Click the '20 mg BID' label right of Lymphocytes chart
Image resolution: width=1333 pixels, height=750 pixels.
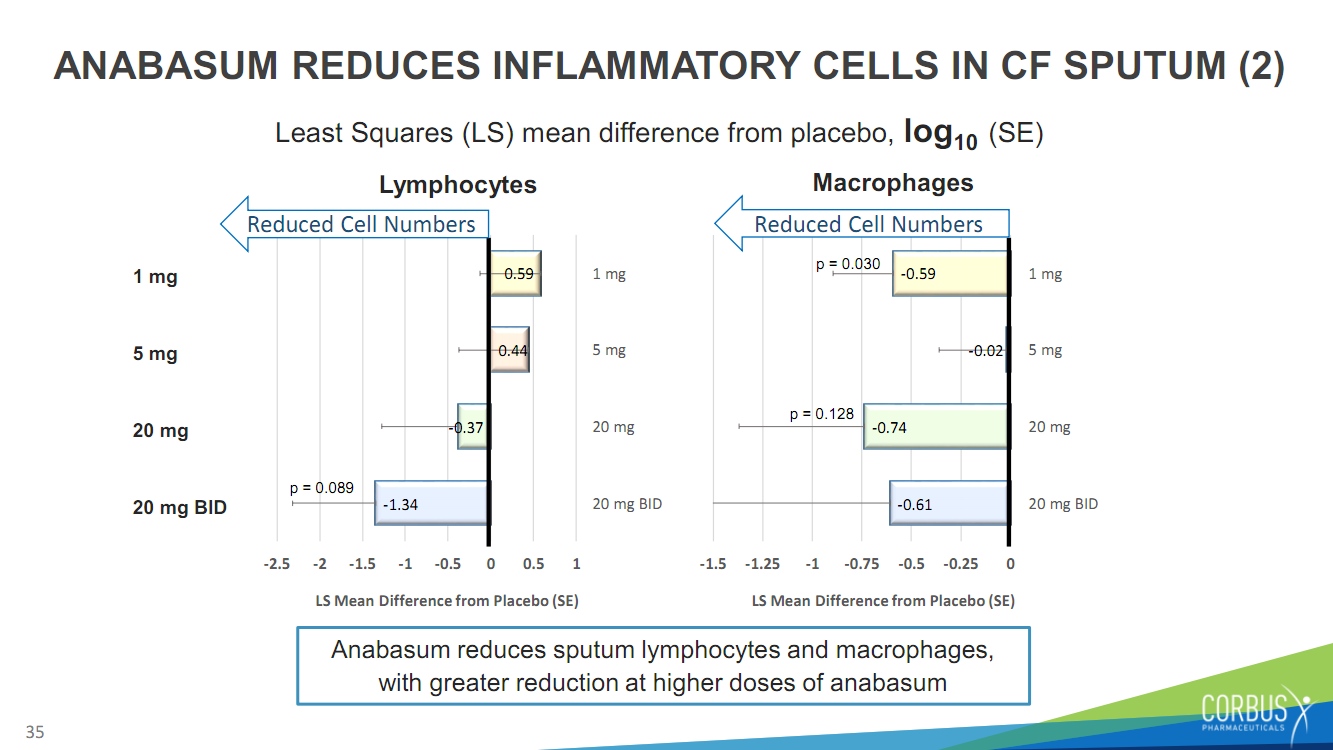627,505
